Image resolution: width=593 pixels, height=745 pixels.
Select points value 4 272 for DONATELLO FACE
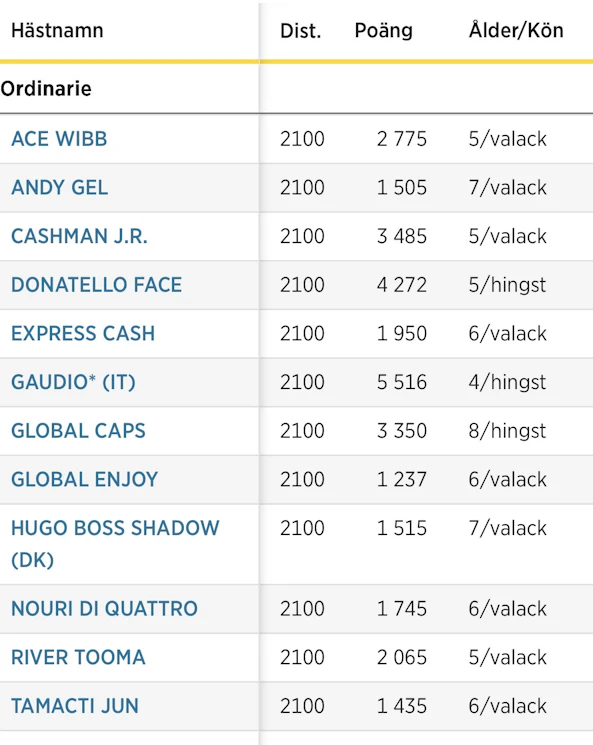point(402,285)
